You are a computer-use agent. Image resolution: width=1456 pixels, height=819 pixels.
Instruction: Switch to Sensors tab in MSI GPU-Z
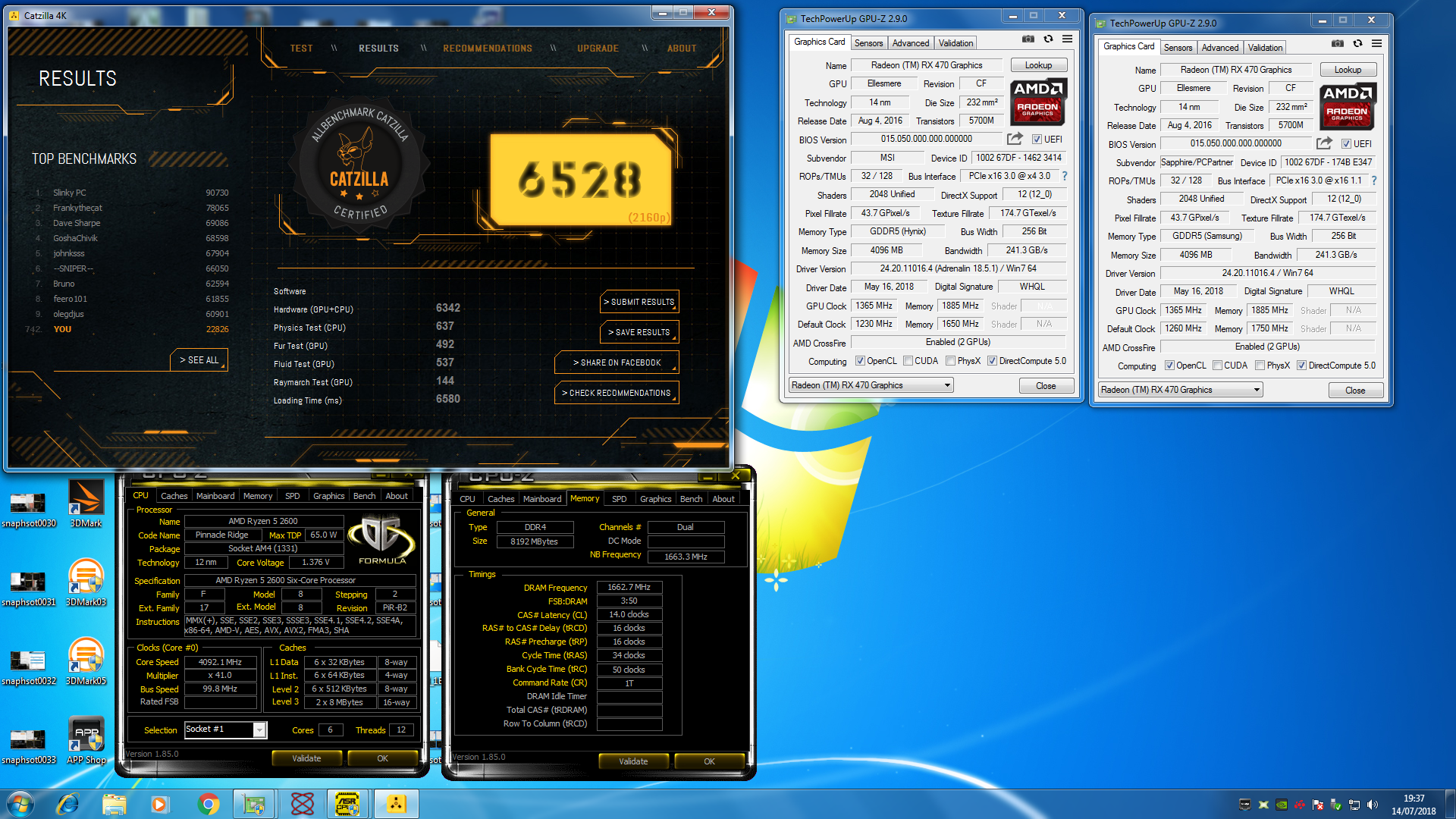pos(868,43)
